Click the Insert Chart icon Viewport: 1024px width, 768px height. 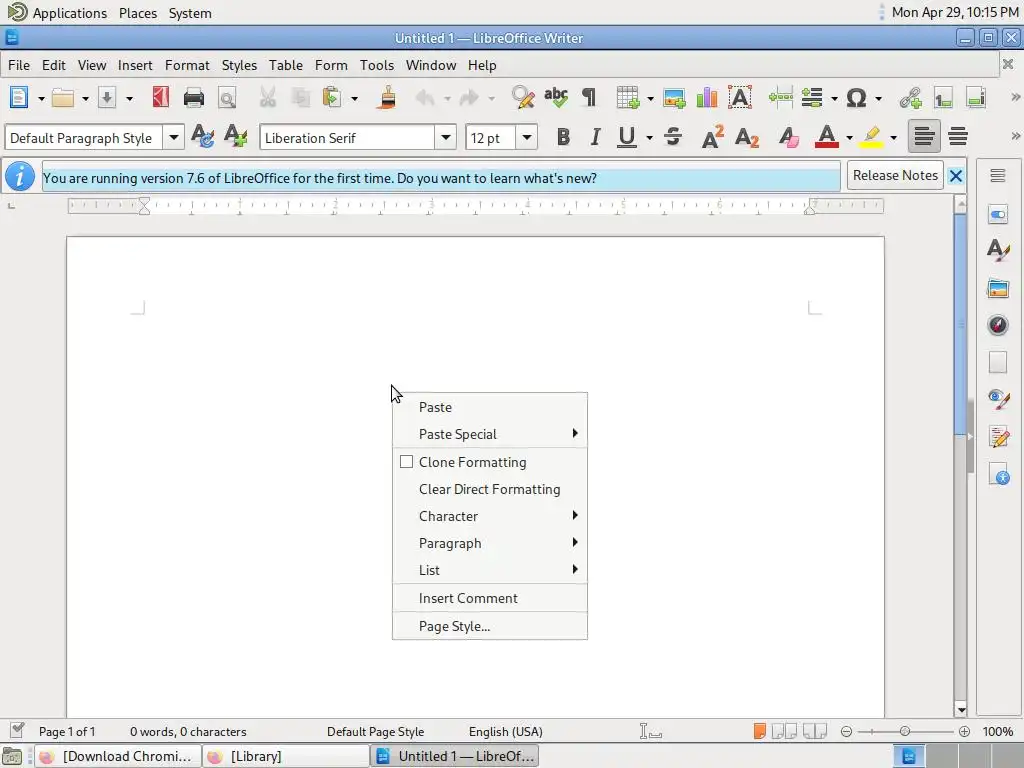click(707, 98)
